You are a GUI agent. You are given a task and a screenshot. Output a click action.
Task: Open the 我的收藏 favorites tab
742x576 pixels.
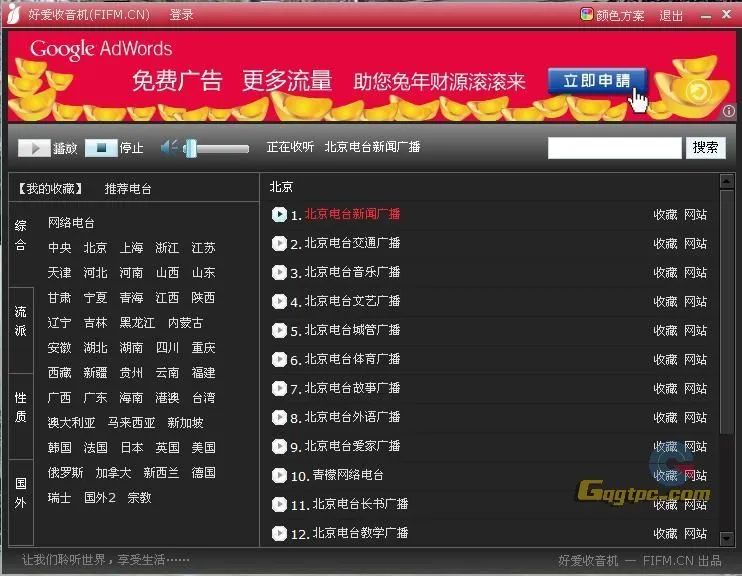pyautogui.click(x=51, y=189)
